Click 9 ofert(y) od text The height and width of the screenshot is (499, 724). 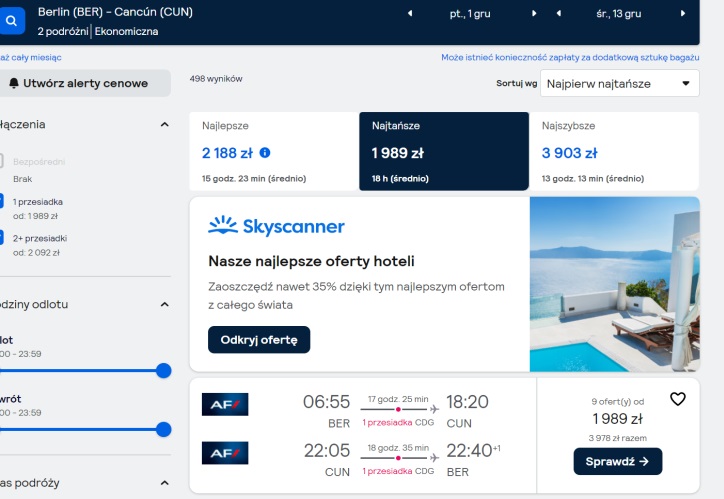(x=618, y=402)
